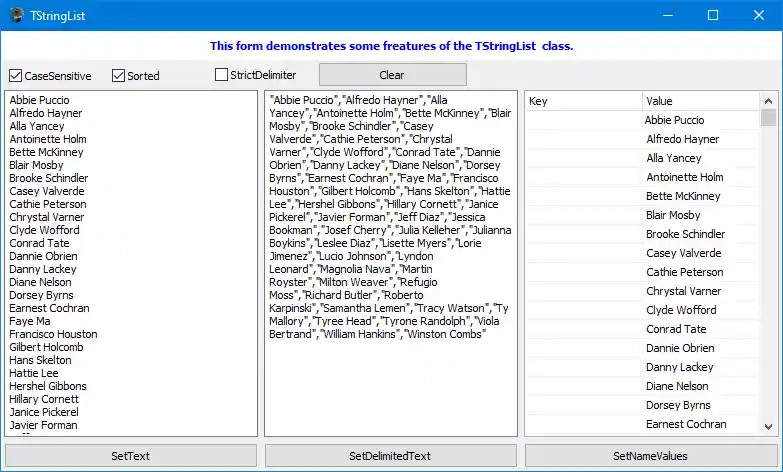
Task: Click 'Casey Valverde' in the left text list
Action: (47, 191)
